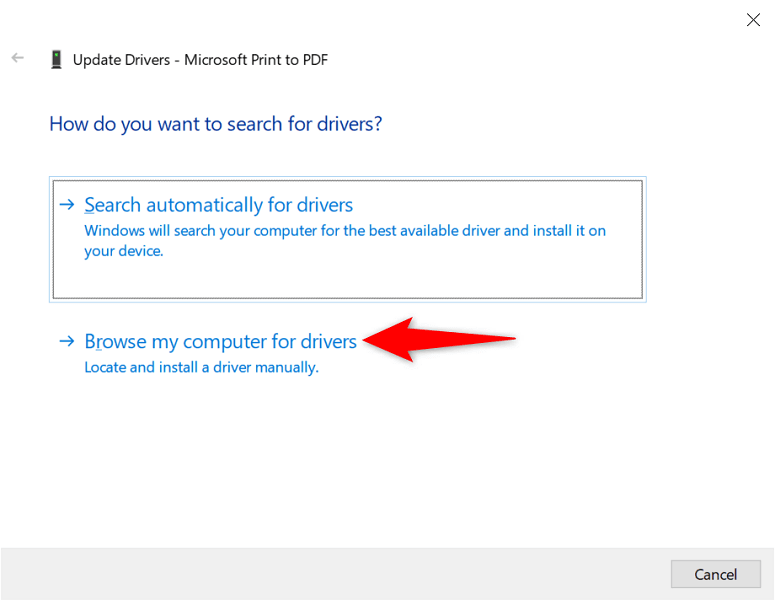
Task: Click the device icon beside Update Drivers
Action: click(56, 60)
